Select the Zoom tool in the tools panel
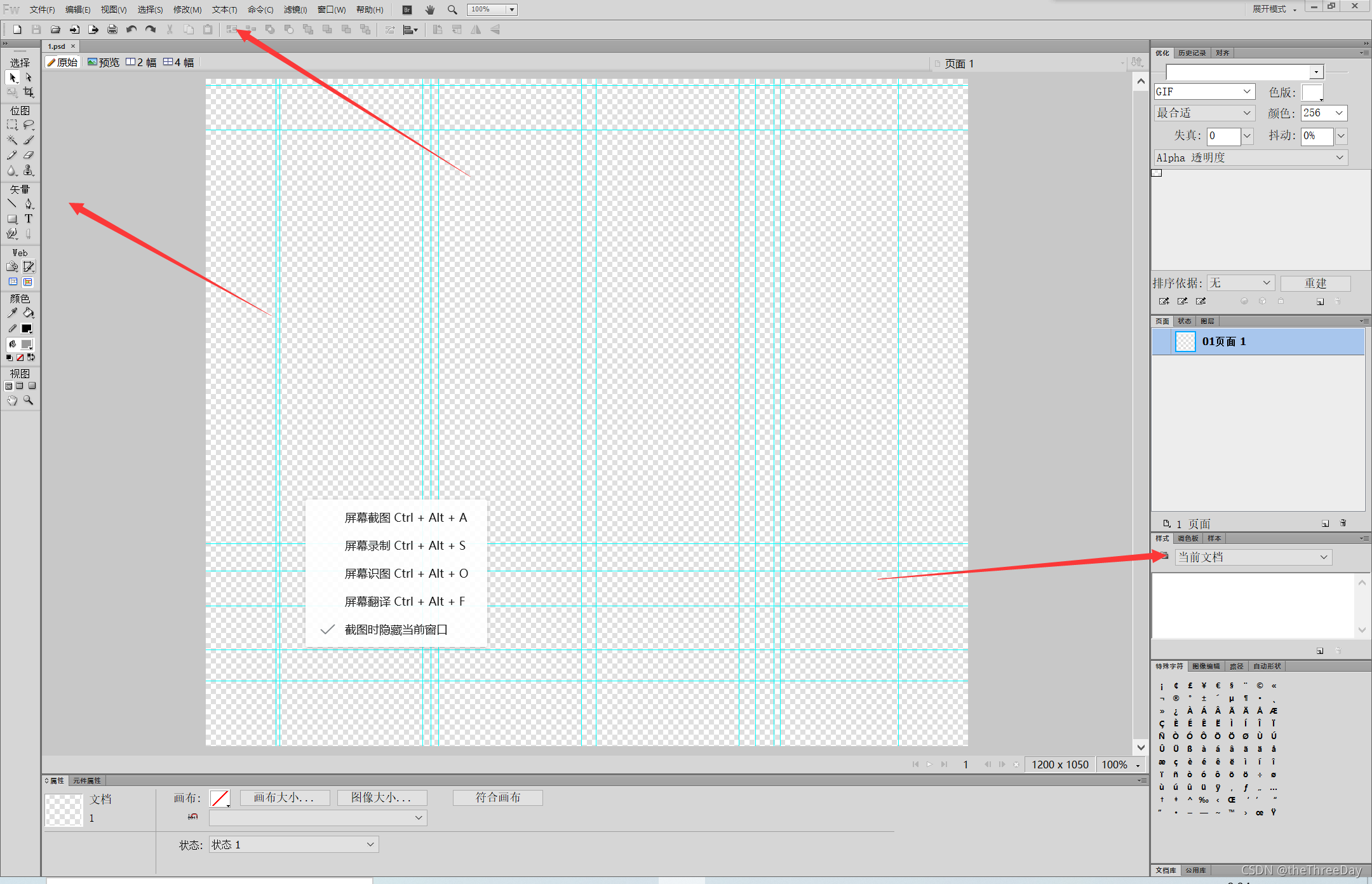The image size is (1372, 884). [29, 400]
